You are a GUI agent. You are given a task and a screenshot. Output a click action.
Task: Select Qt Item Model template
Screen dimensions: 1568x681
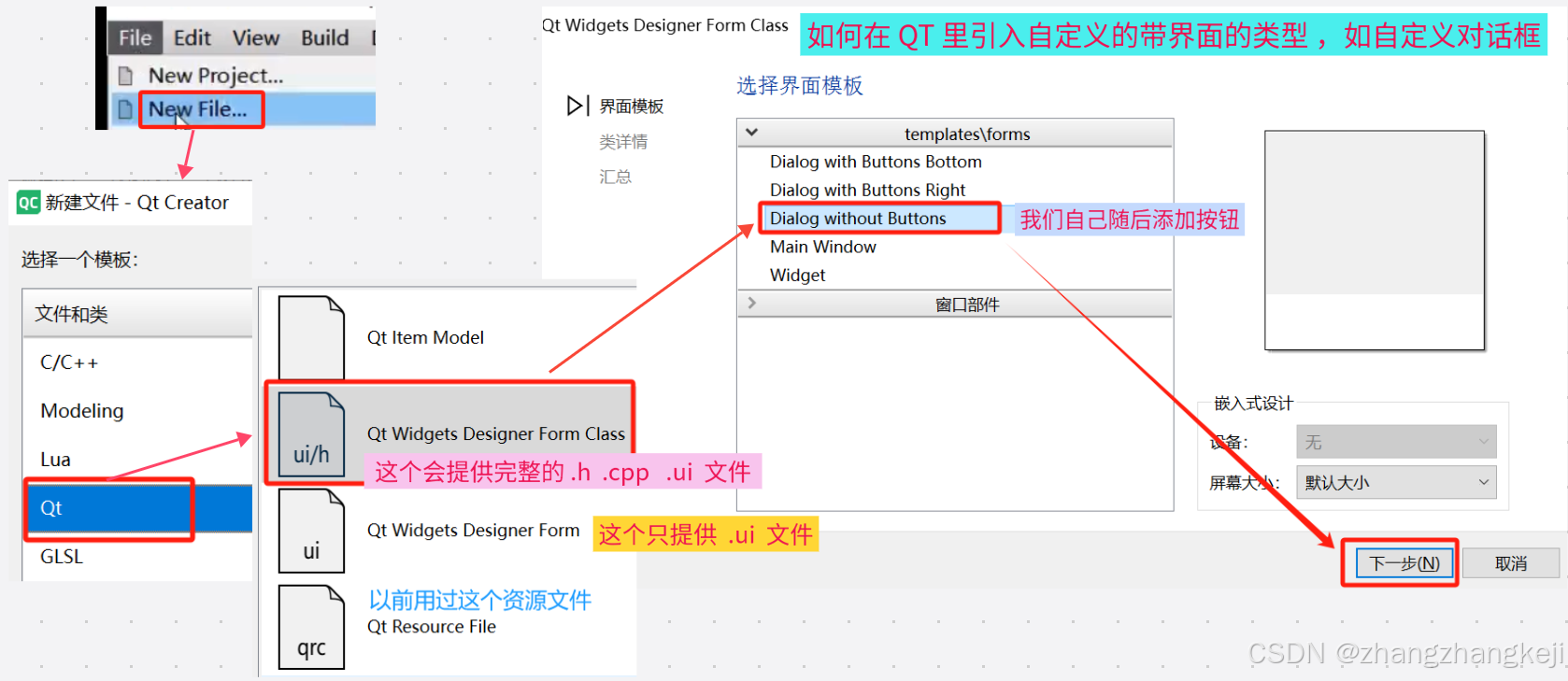(x=425, y=338)
